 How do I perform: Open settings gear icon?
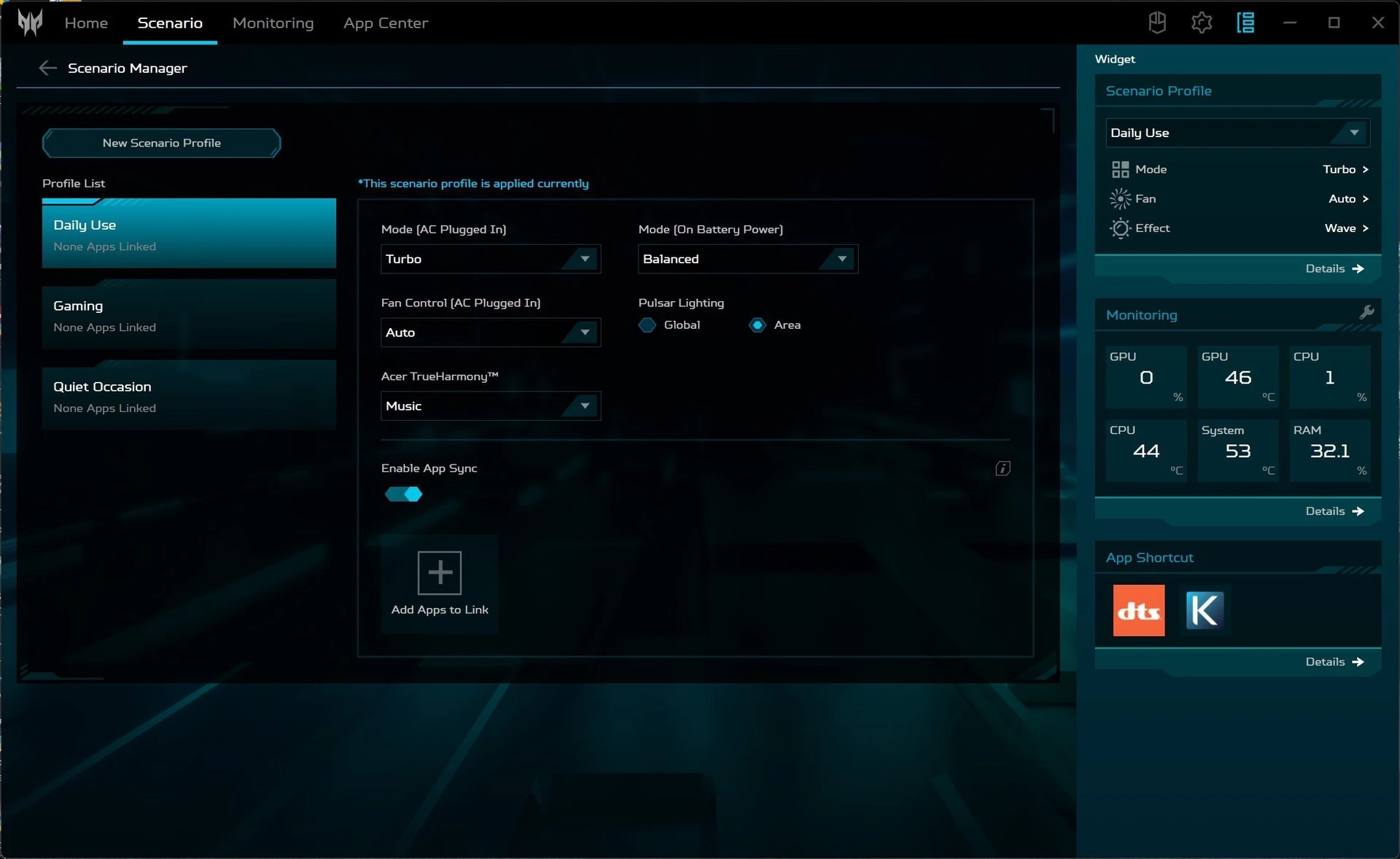click(x=1201, y=23)
